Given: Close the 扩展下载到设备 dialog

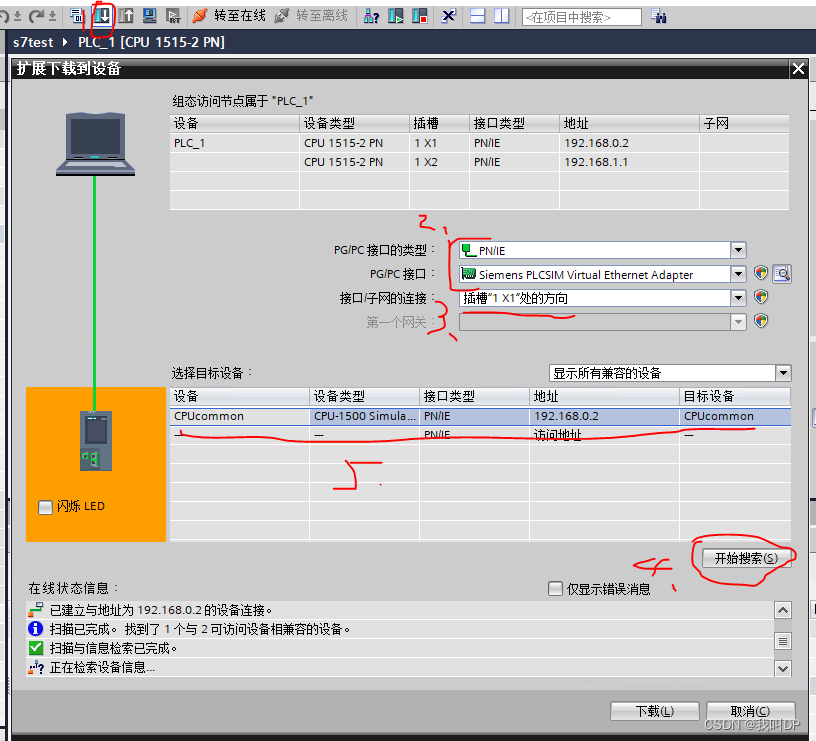Looking at the screenshot, I should 798,68.
